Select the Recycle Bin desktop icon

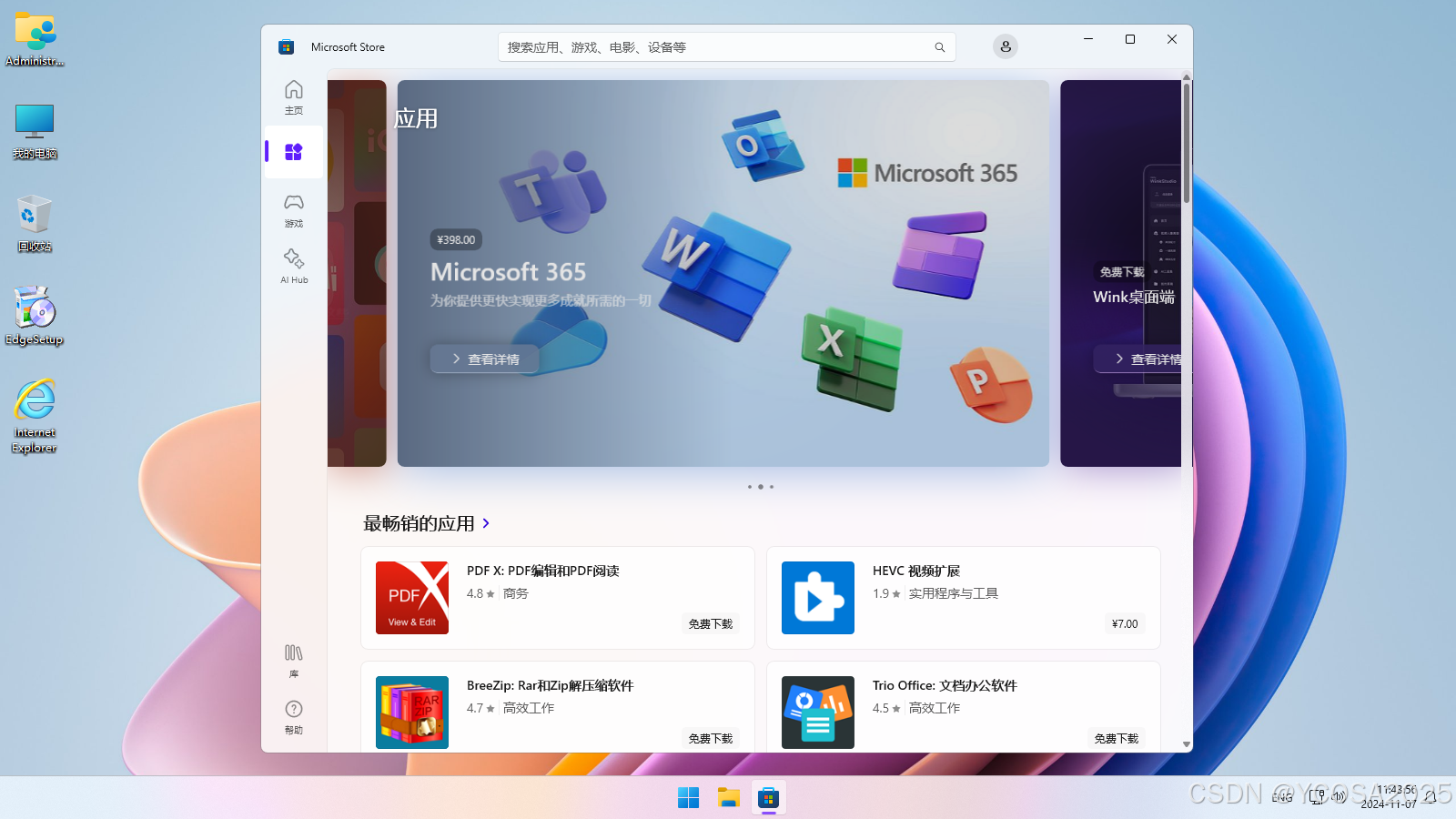point(35,223)
